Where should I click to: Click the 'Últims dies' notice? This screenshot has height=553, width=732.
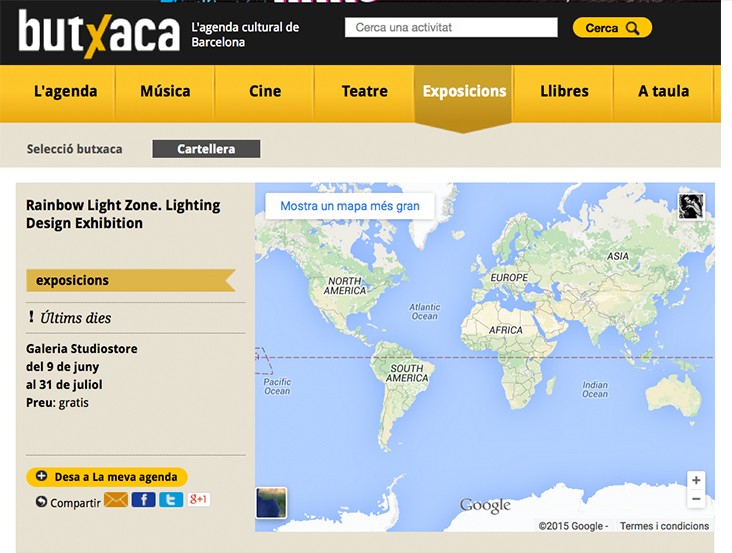click(70, 318)
